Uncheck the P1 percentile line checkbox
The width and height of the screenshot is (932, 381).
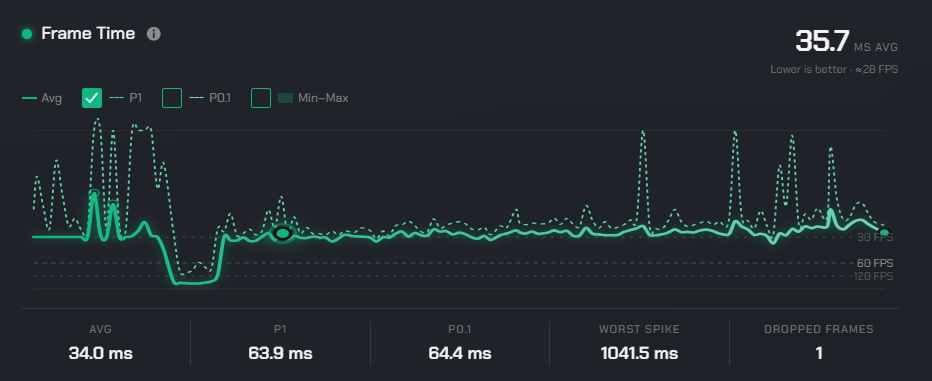[x=92, y=98]
